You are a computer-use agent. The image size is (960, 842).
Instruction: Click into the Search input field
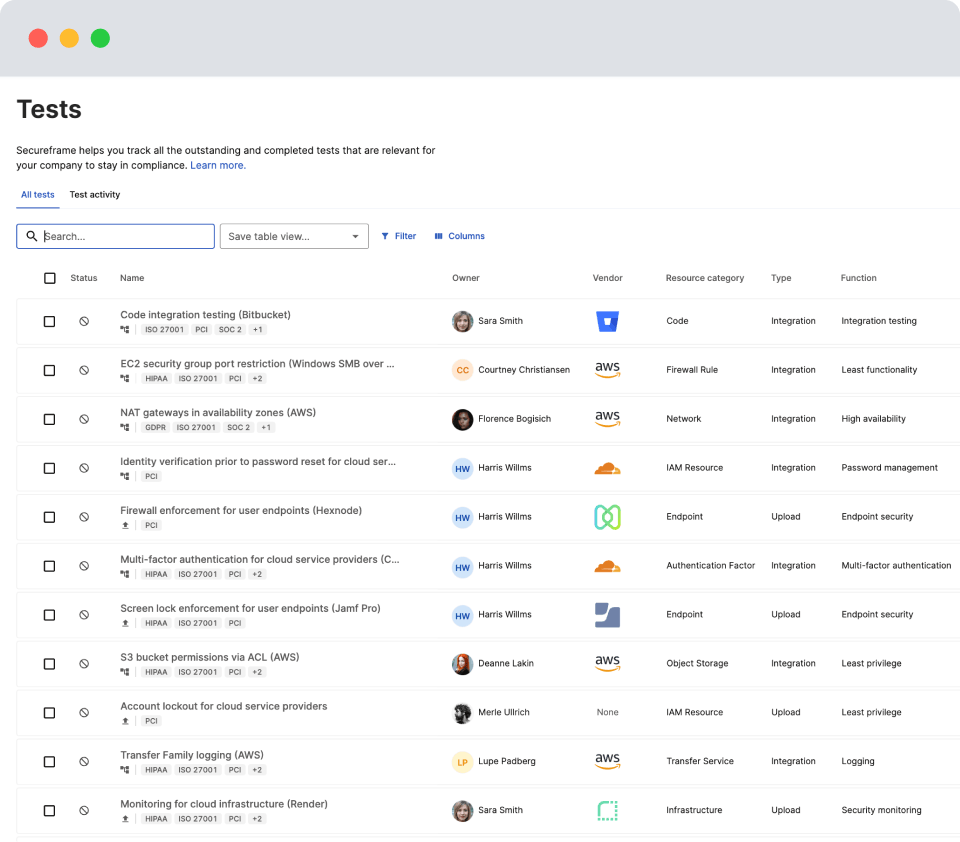(125, 236)
